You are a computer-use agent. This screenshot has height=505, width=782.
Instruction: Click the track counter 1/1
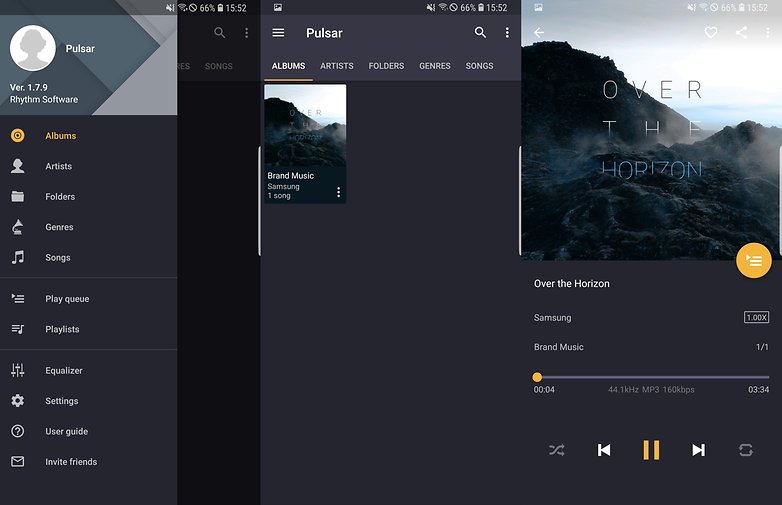762,347
